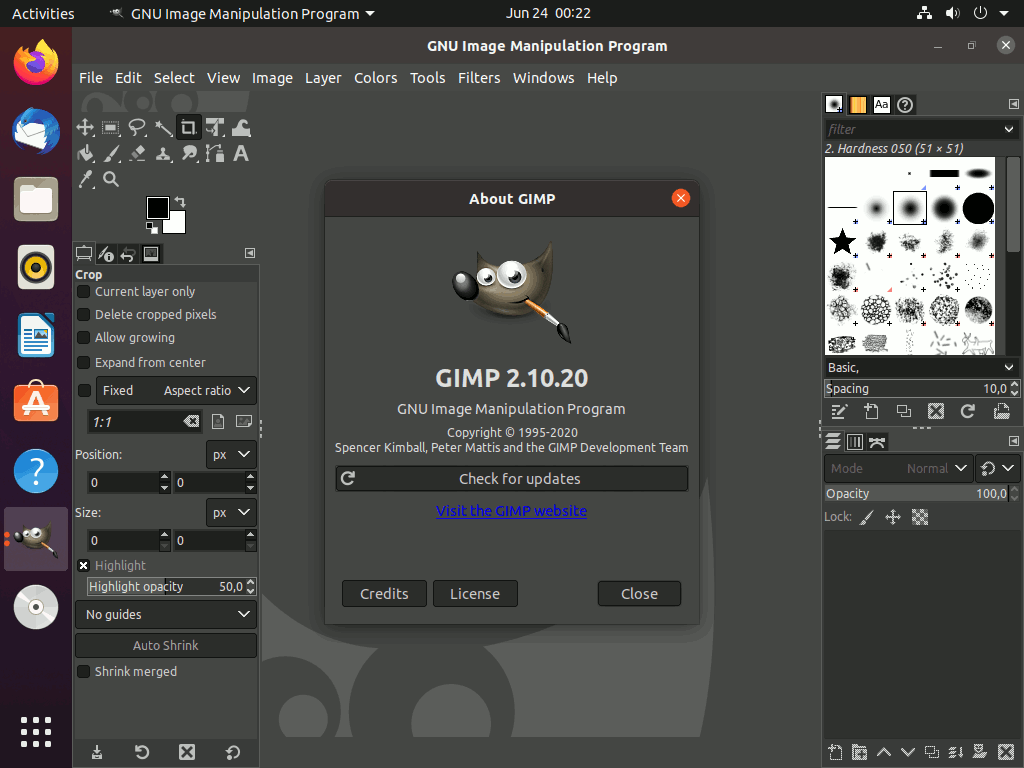
Task: Set aspect to portrait orientation
Action: 218,422
